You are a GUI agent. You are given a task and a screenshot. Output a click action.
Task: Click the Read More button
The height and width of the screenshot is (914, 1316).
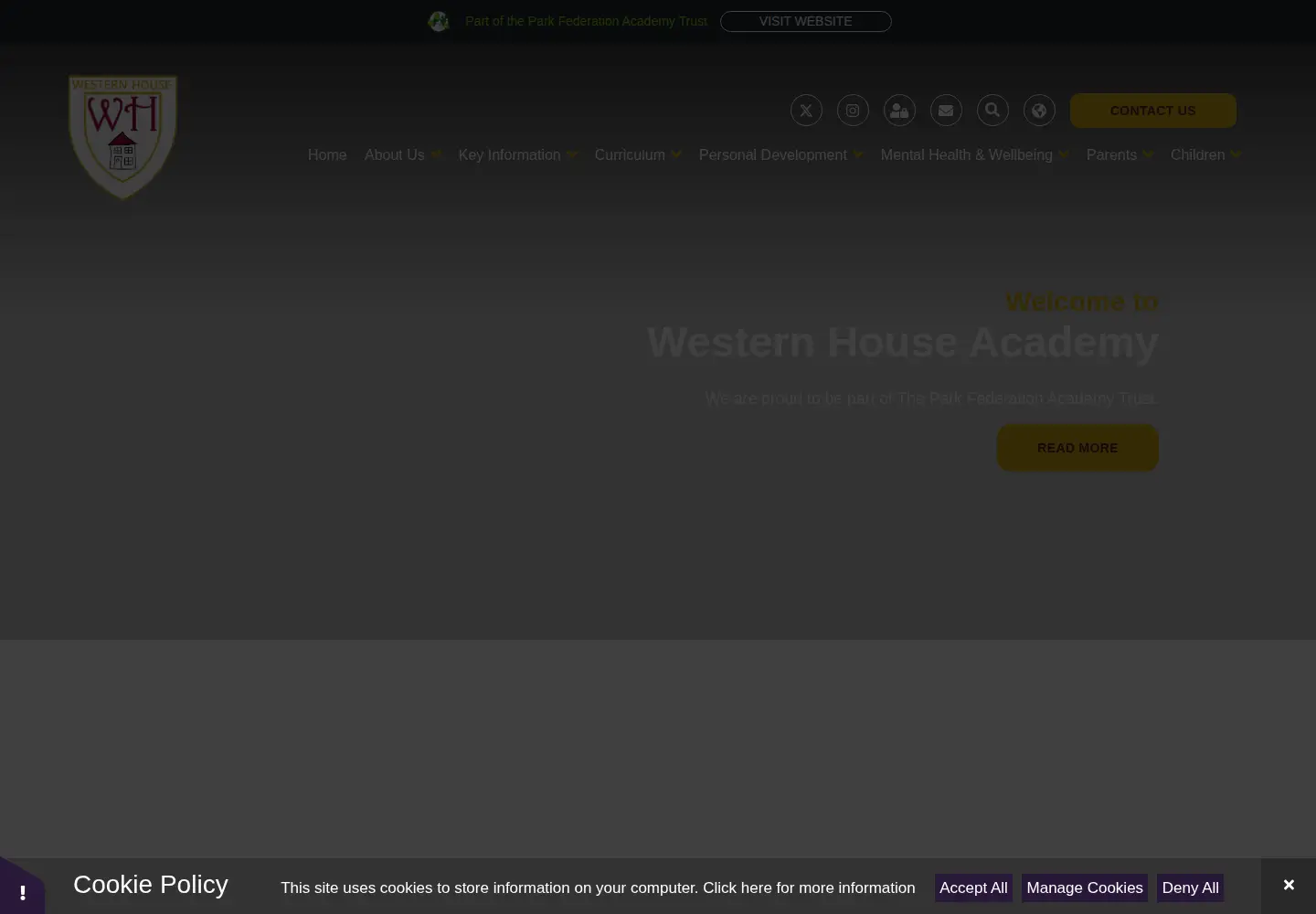(x=1077, y=448)
